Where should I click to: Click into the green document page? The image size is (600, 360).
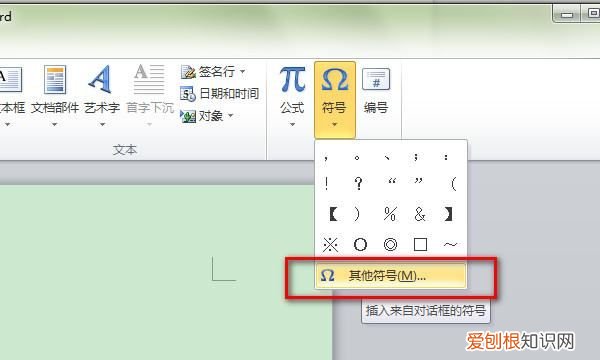(166, 272)
